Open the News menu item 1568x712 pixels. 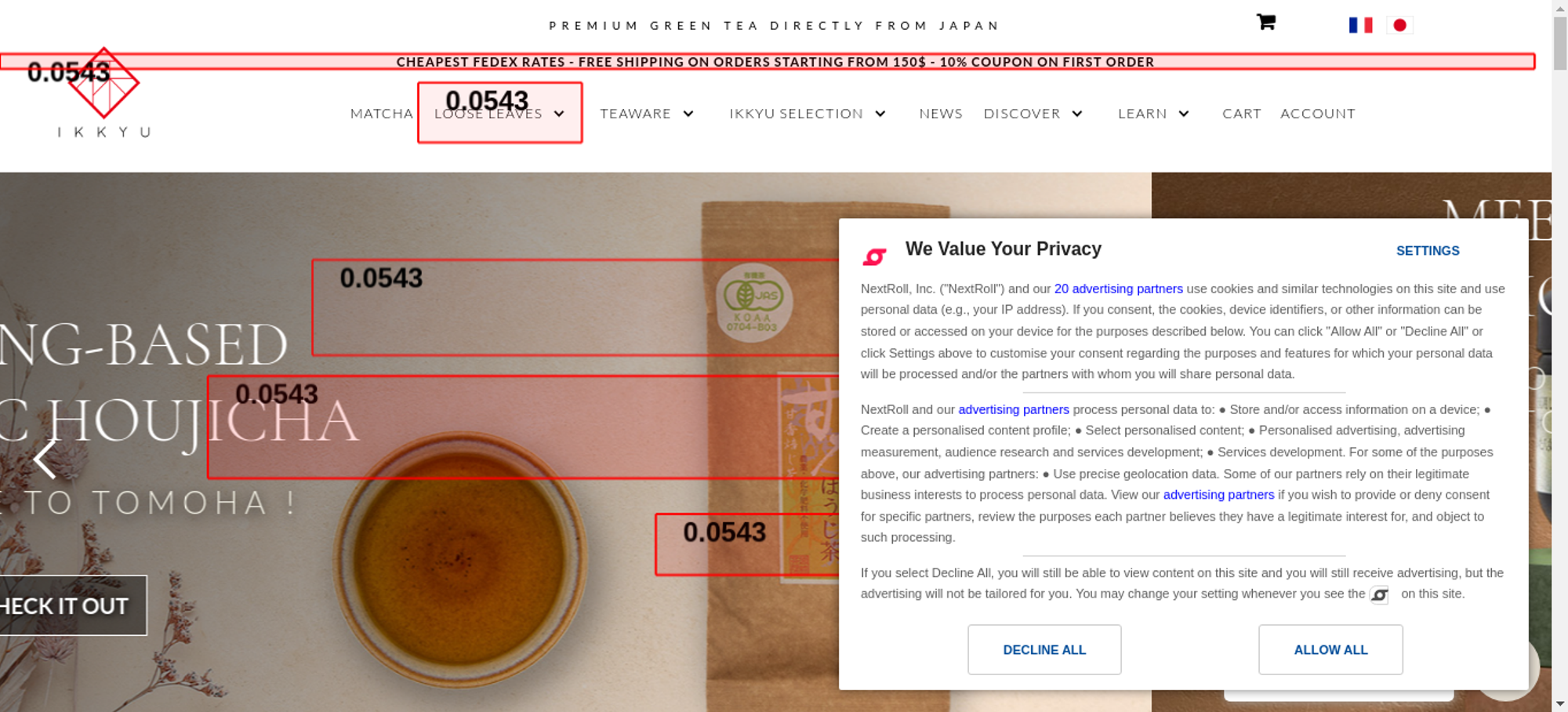(941, 114)
